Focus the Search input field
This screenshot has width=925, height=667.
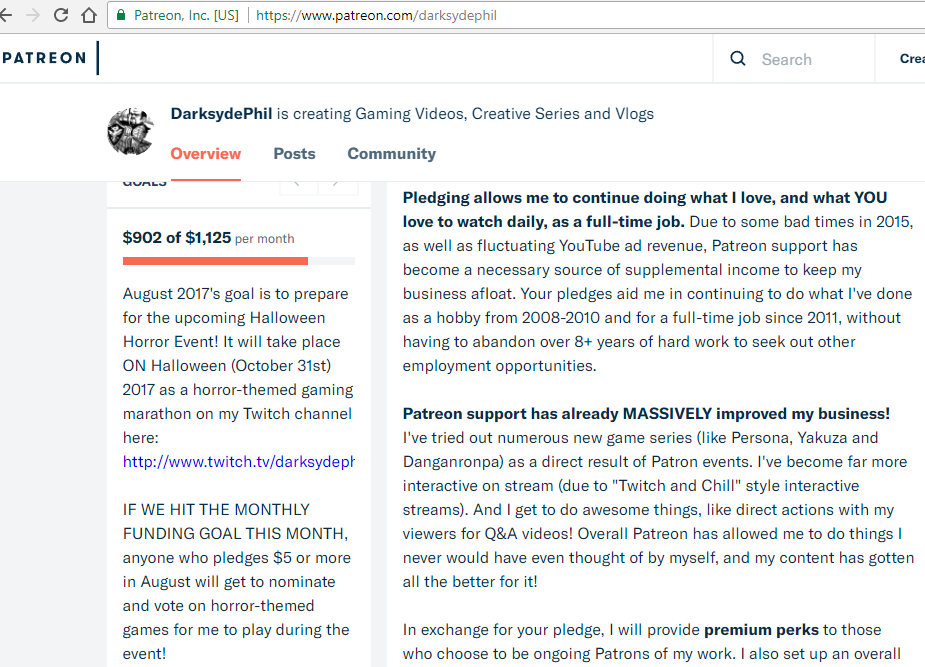tap(814, 59)
